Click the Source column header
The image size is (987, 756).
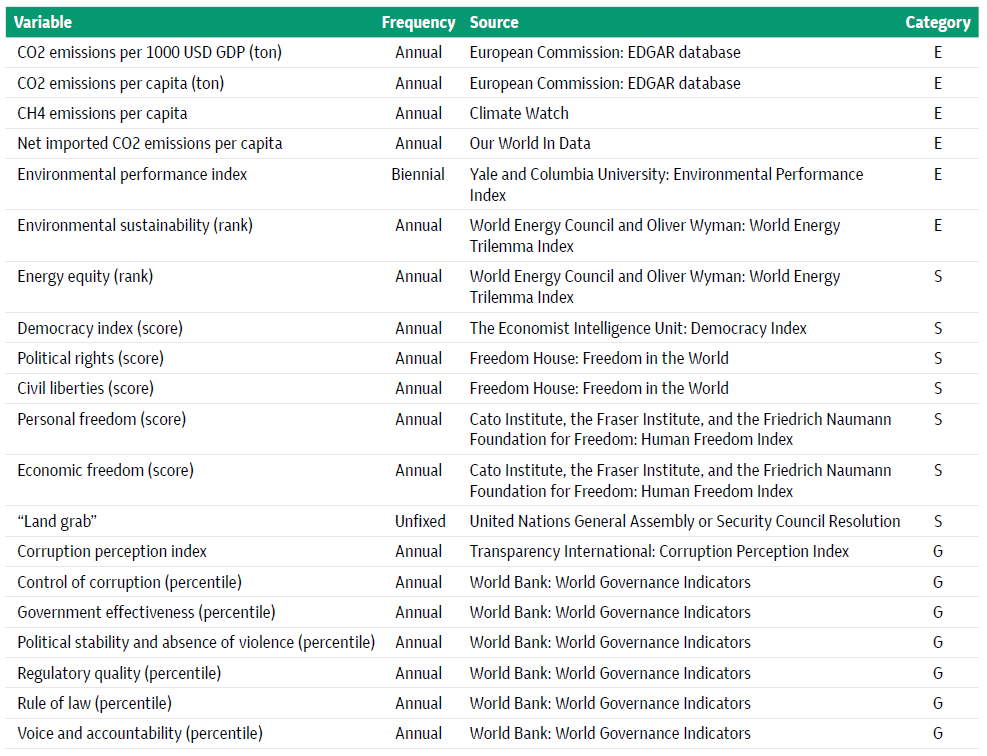[494, 23]
